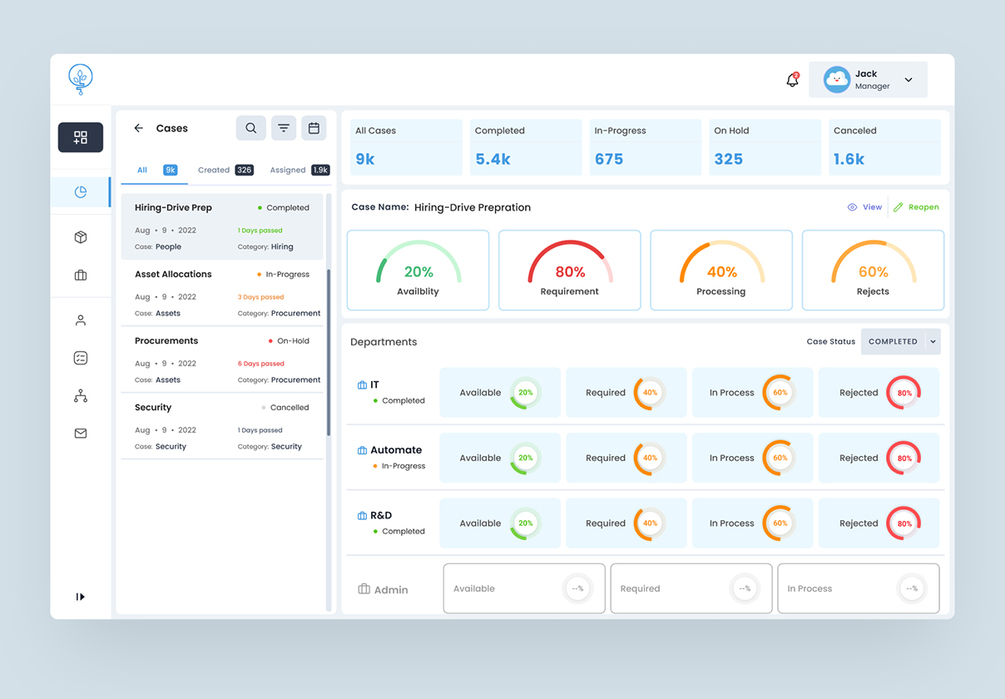The width and height of the screenshot is (1005, 699).
Task: Click IT Required 40% card
Action: click(626, 393)
